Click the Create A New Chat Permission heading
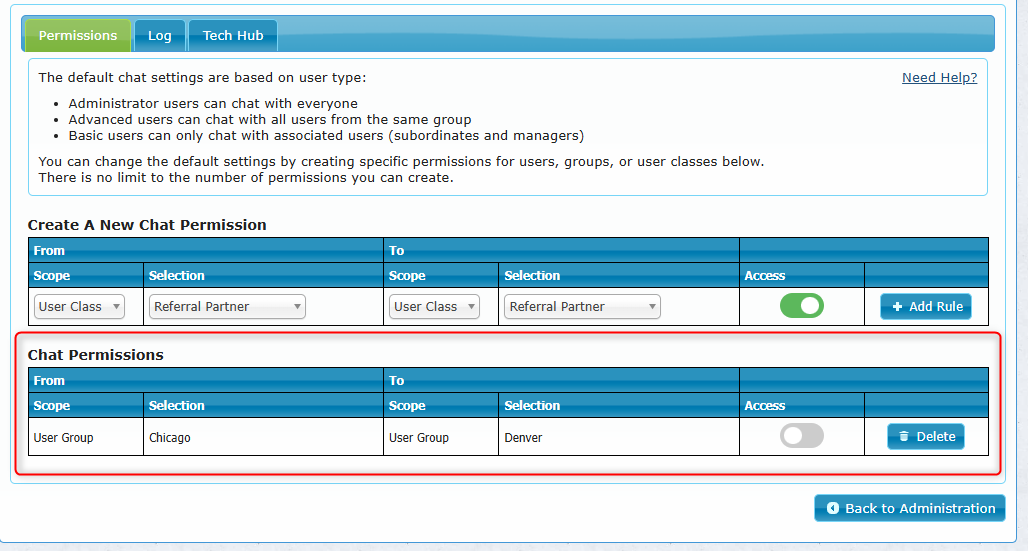1028x551 pixels. (x=147, y=225)
